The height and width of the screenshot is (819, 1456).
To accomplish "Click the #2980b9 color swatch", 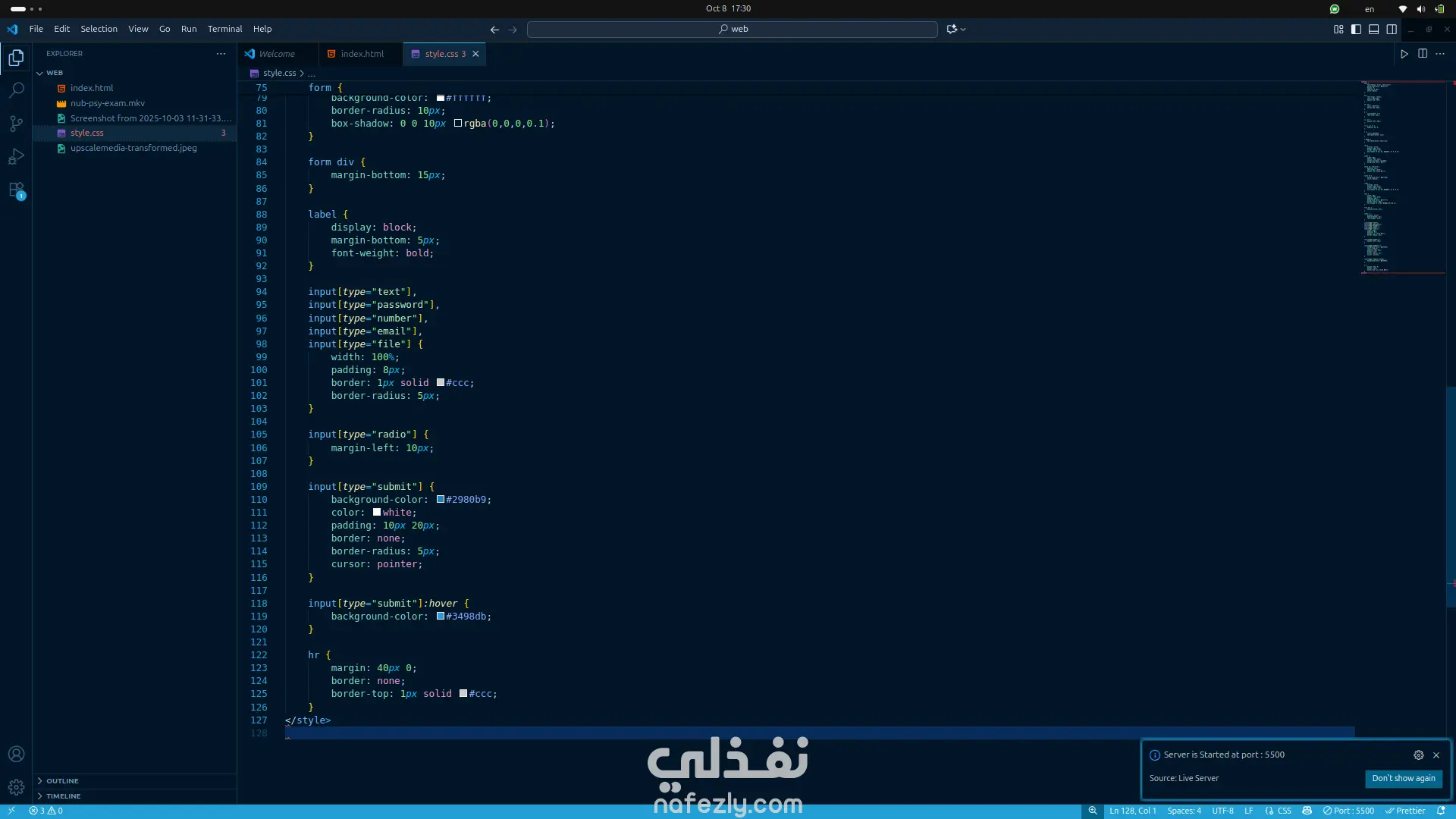I will coord(441,500).
